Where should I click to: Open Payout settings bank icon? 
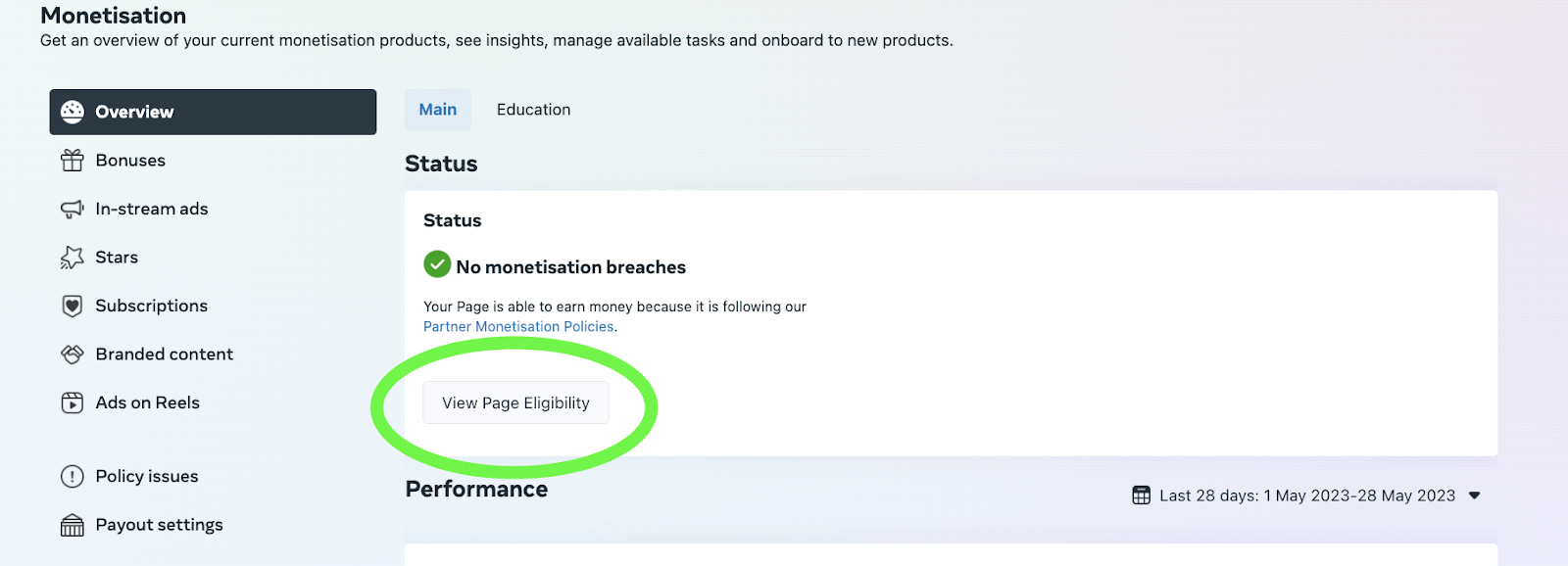(x=73, y=525)
